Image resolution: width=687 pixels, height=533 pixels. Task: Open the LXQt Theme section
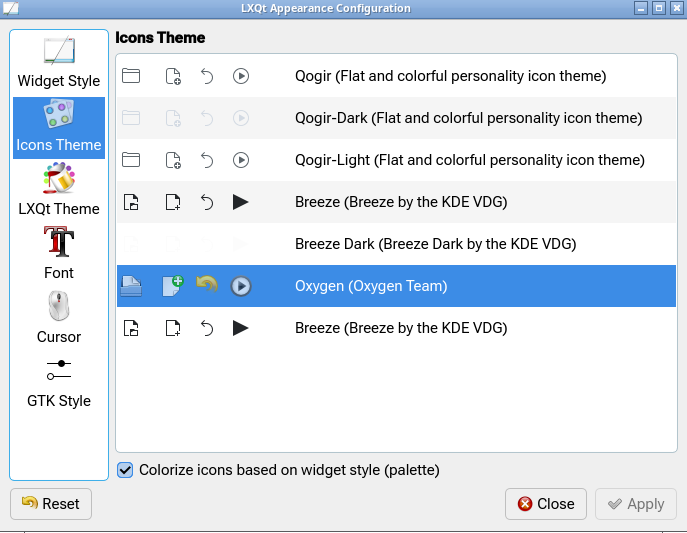click(59, 191)
